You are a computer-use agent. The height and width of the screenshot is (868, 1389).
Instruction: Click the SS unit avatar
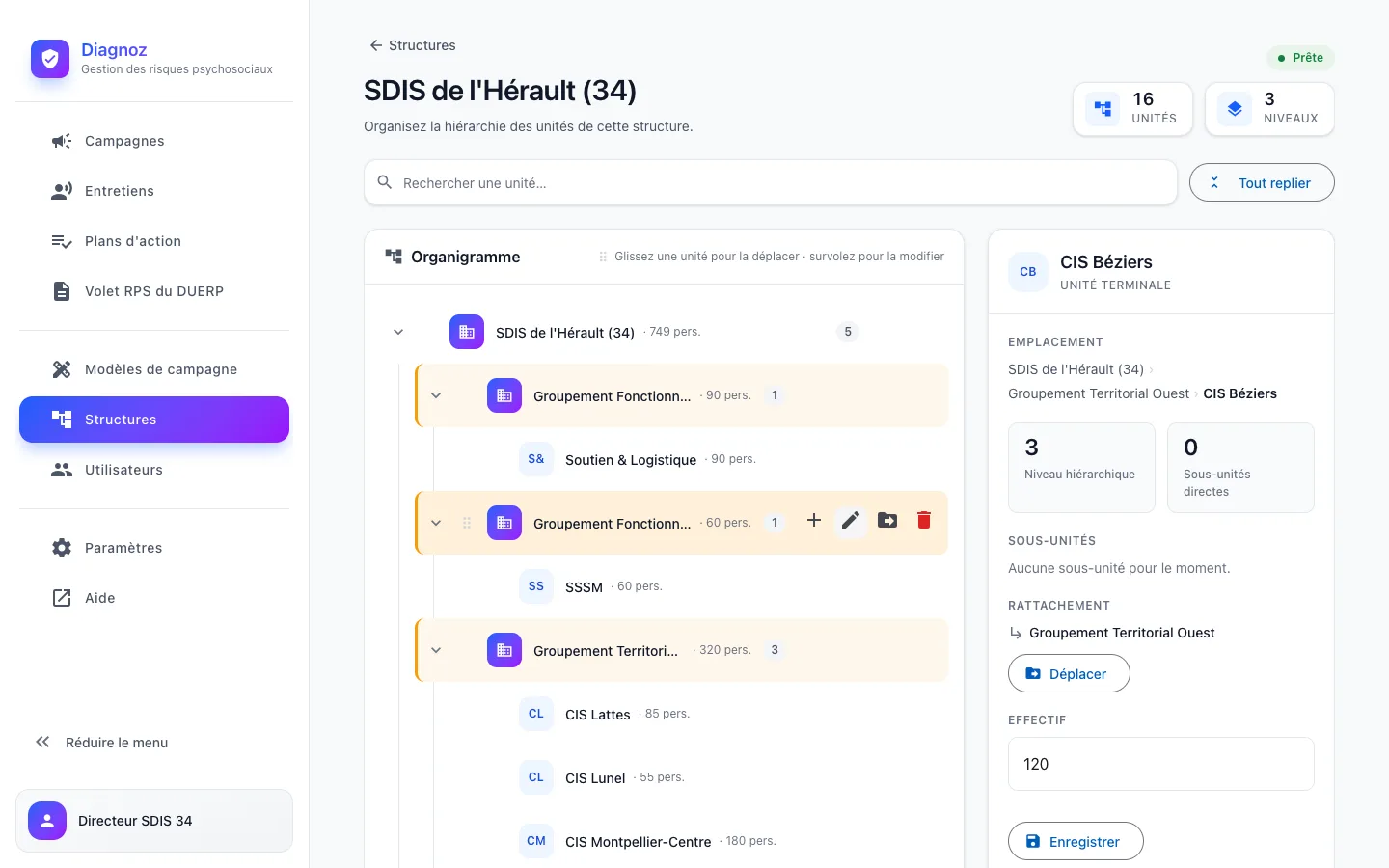536,586
